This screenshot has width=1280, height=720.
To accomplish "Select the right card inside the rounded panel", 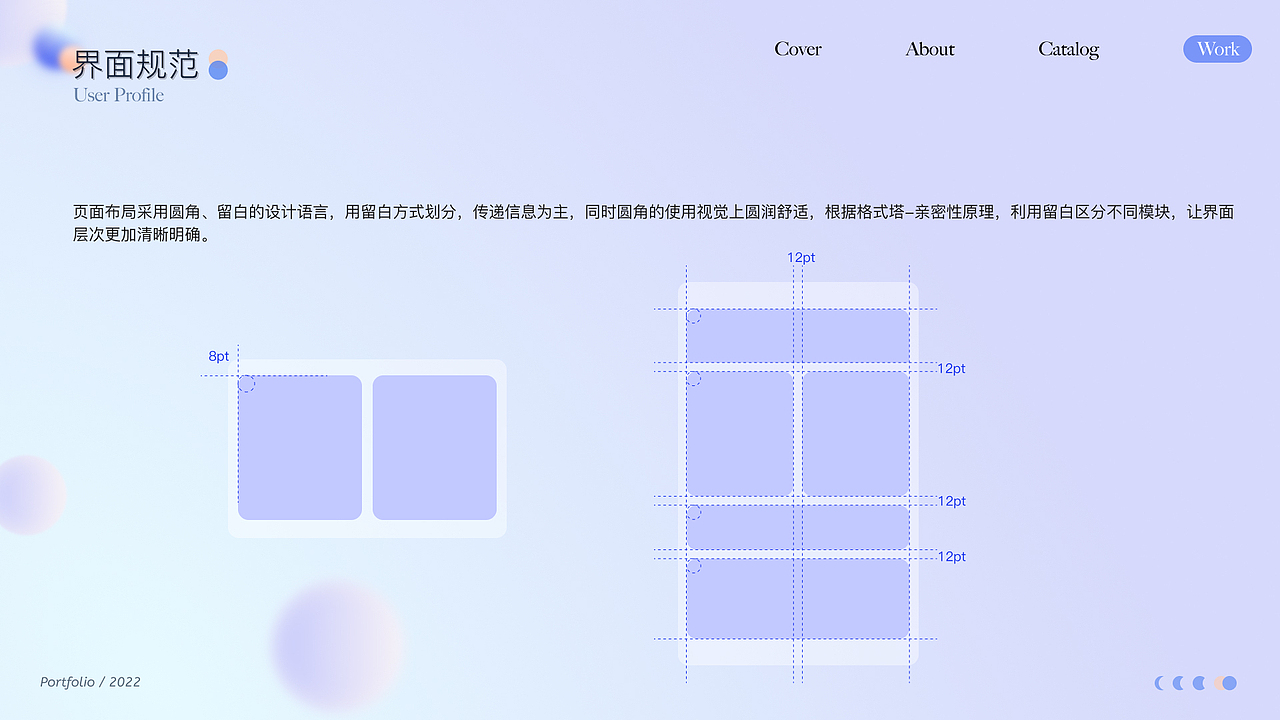I will [x=434, y=447].
